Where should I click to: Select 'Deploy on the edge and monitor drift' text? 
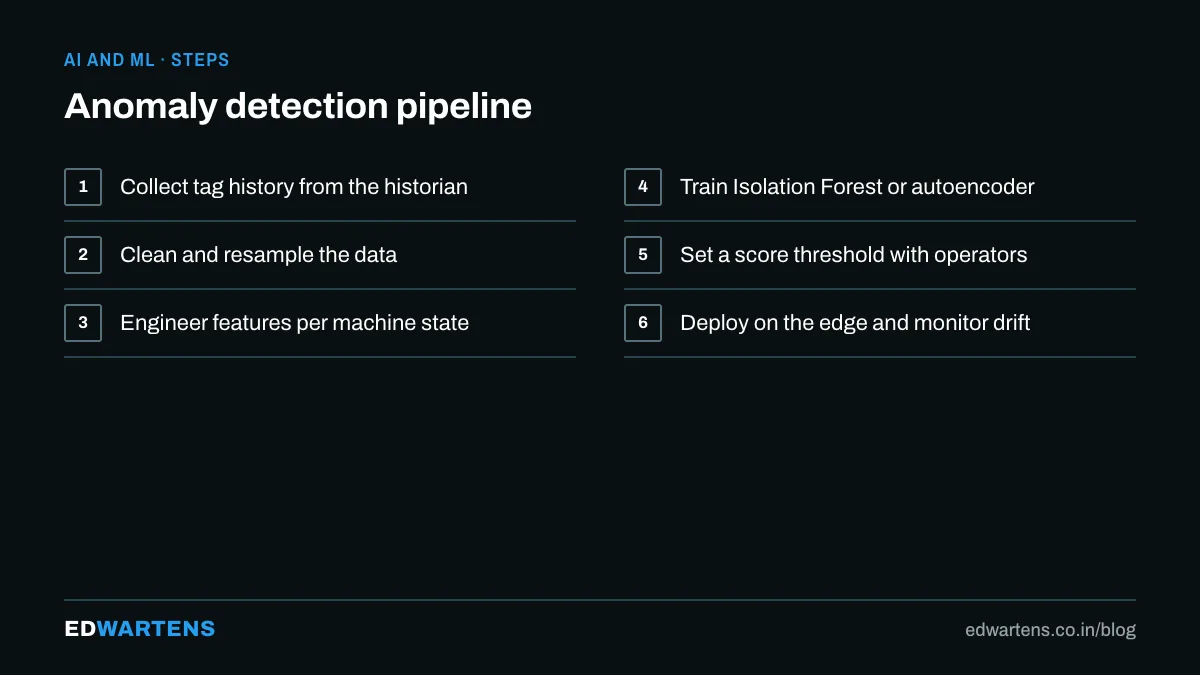855,323
